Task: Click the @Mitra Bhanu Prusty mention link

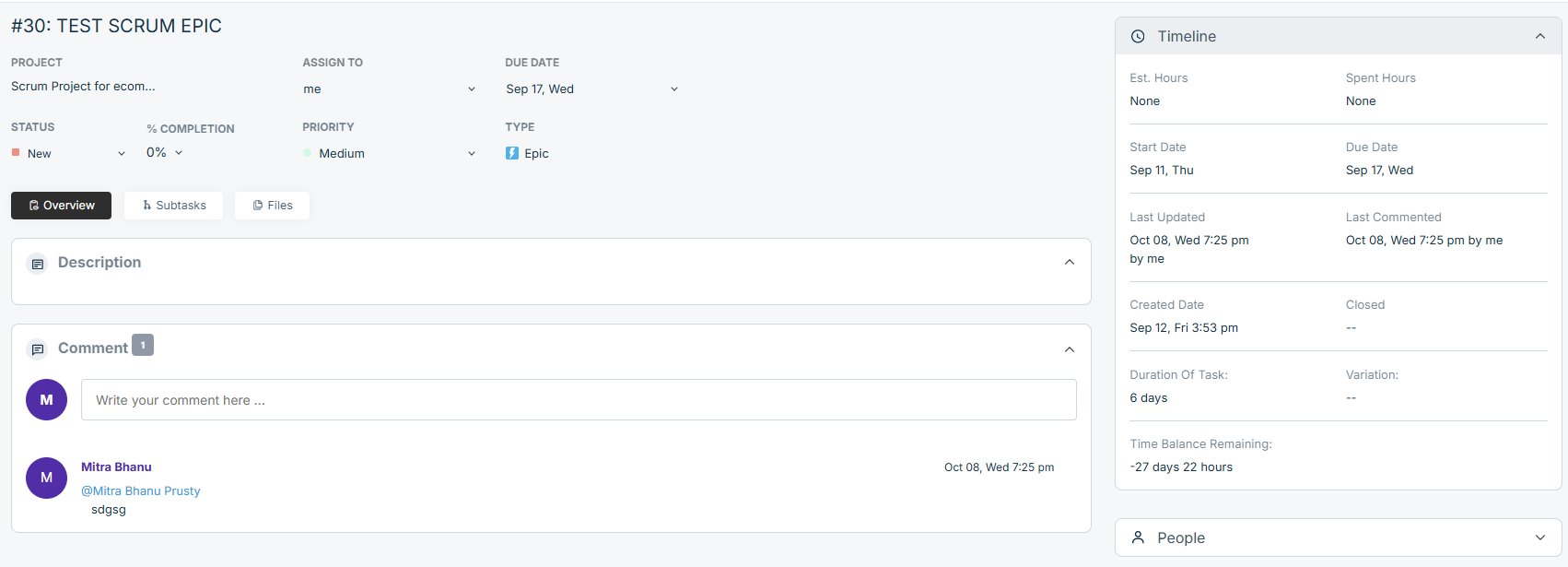Action: tap(141, 491)
